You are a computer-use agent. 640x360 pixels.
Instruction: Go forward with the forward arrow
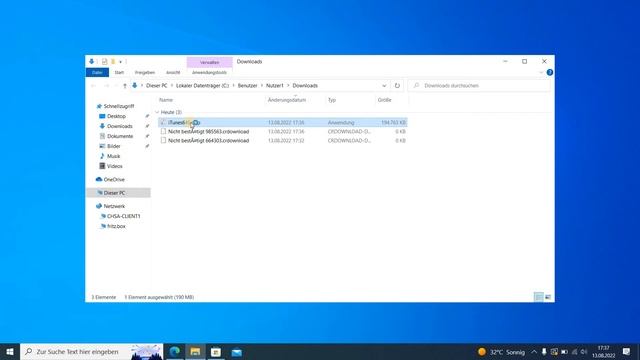click(107, 86)
